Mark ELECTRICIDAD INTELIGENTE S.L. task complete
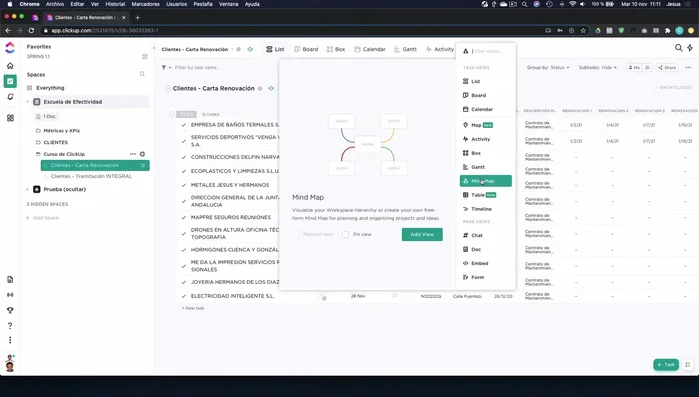The height and width of the screenshot is (397, 699). point(184,296)
